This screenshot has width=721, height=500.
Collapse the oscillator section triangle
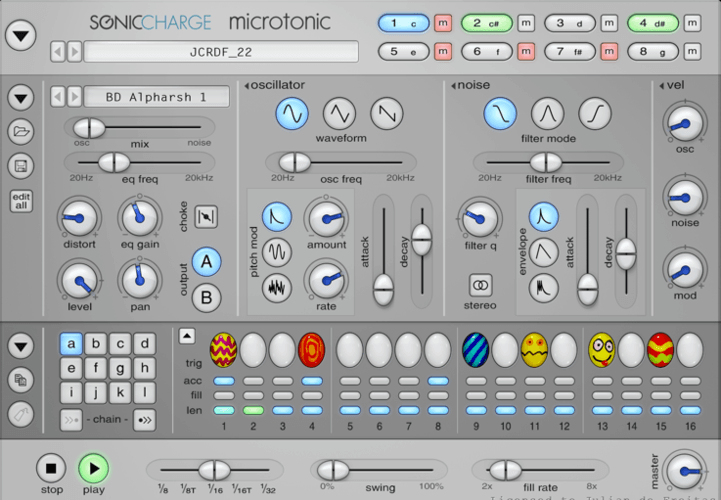[246, 86]
